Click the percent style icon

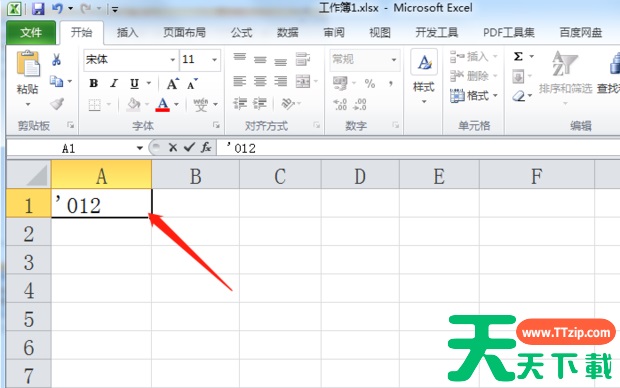[370, 83]
